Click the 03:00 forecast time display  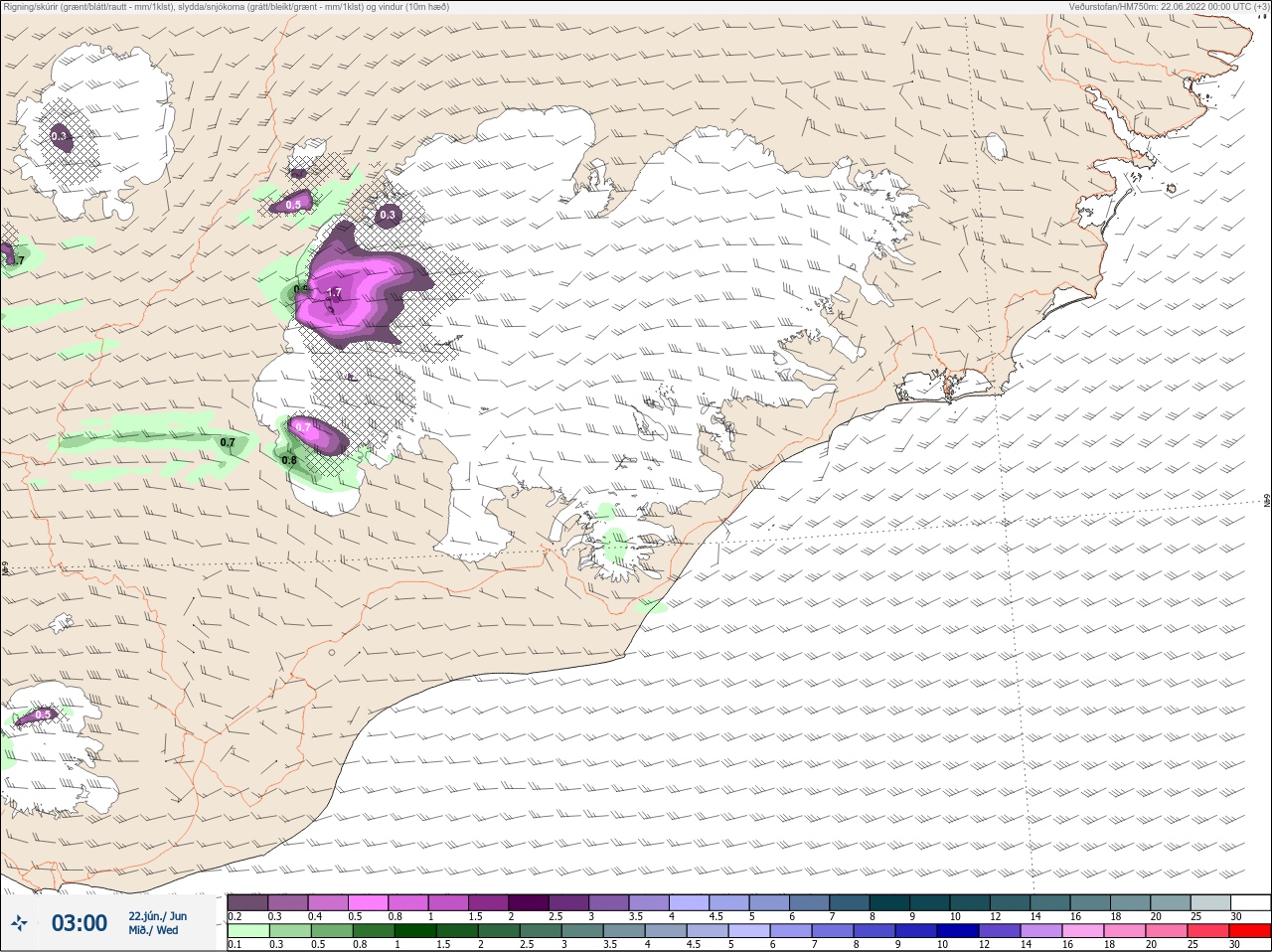[x=79, y=923]
